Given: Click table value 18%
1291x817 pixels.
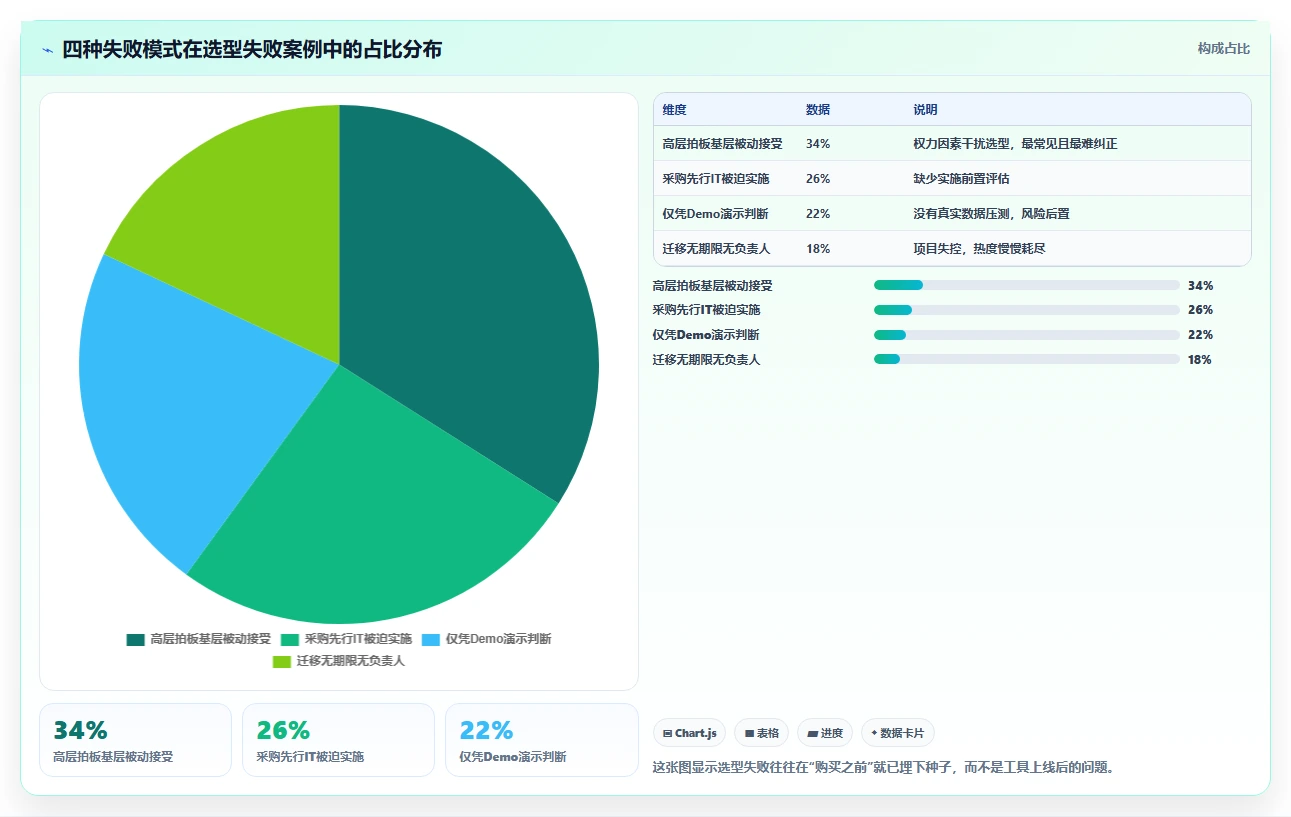Looking at the screenshot, I should pos(818,249).
